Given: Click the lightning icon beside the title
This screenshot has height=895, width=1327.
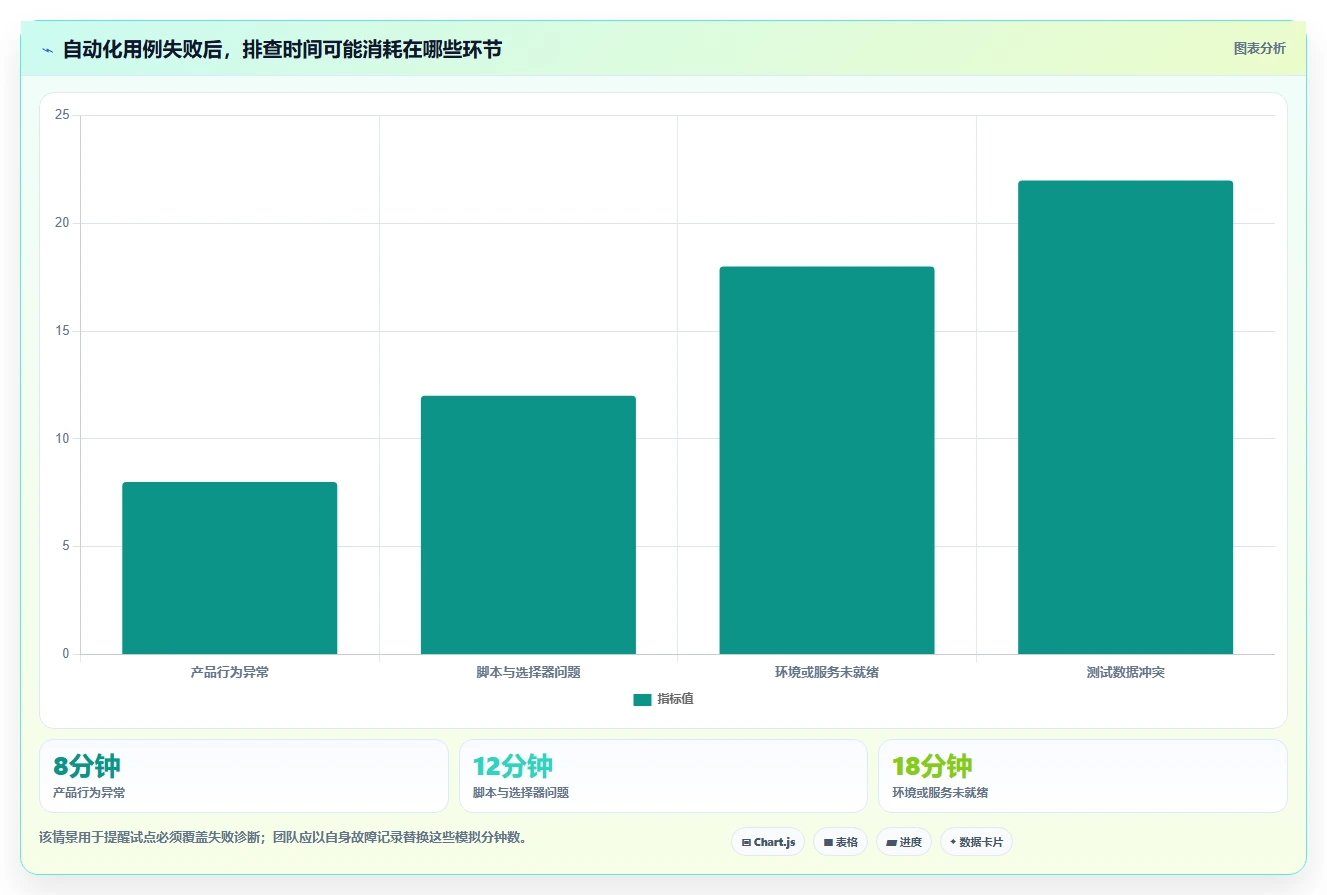Looking at the screenshot, I should [48, 50].
